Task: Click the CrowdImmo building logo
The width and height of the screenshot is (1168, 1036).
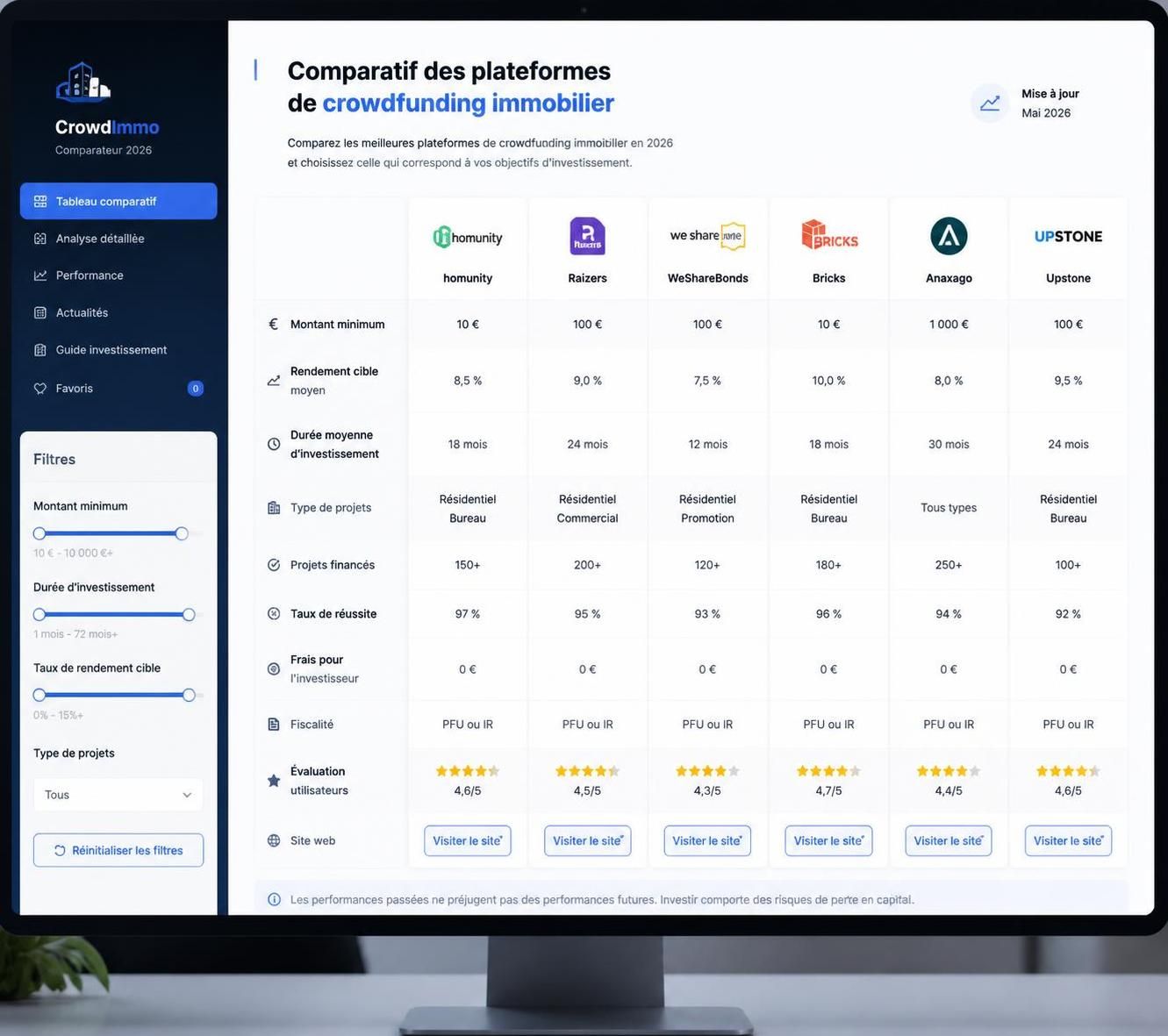Action: coord(83,82)
